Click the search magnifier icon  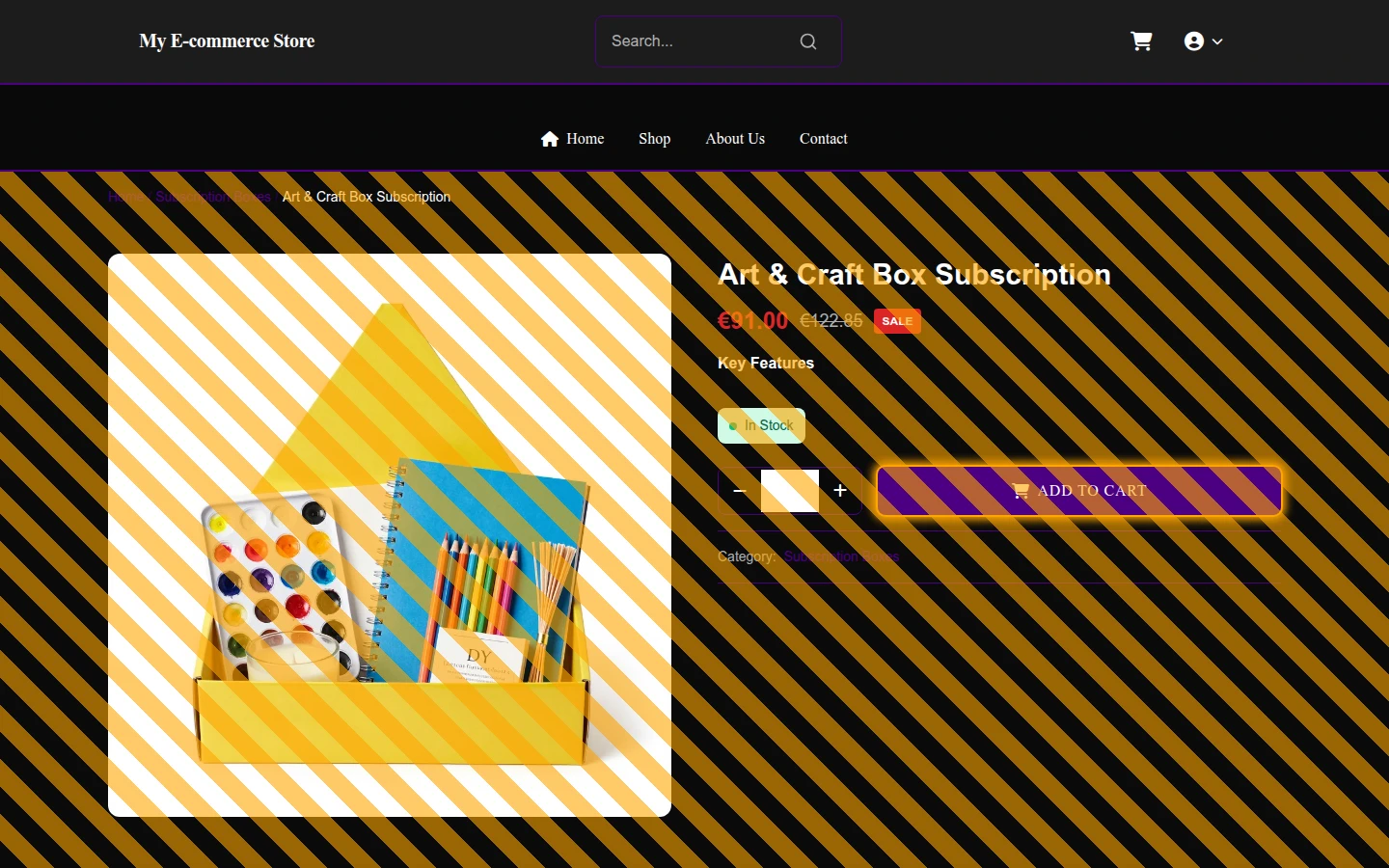808,41
